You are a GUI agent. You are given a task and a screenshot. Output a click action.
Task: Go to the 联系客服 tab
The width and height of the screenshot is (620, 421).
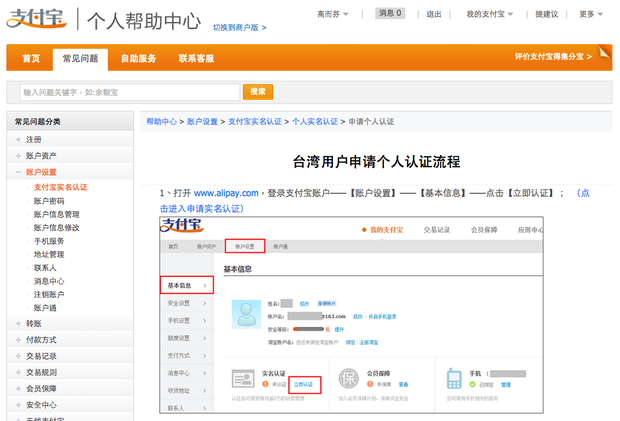(196, 59)
